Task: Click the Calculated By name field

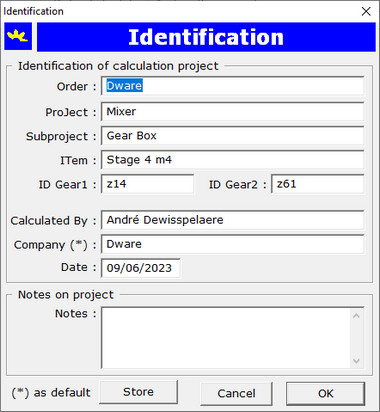Action: pos(232,220)
